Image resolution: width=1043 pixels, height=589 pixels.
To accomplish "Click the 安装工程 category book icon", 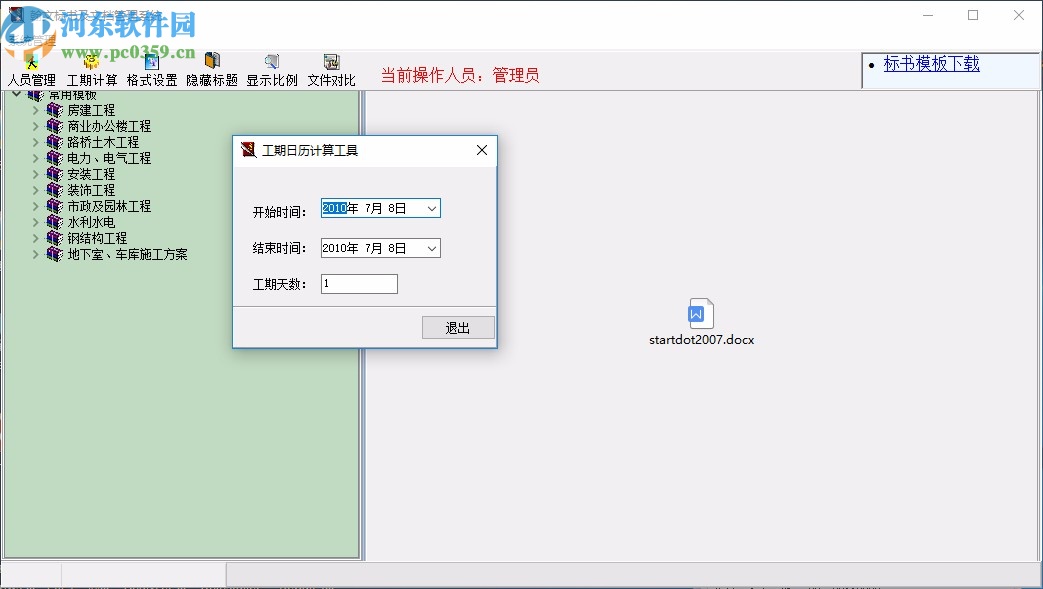I will pos(57,174).
